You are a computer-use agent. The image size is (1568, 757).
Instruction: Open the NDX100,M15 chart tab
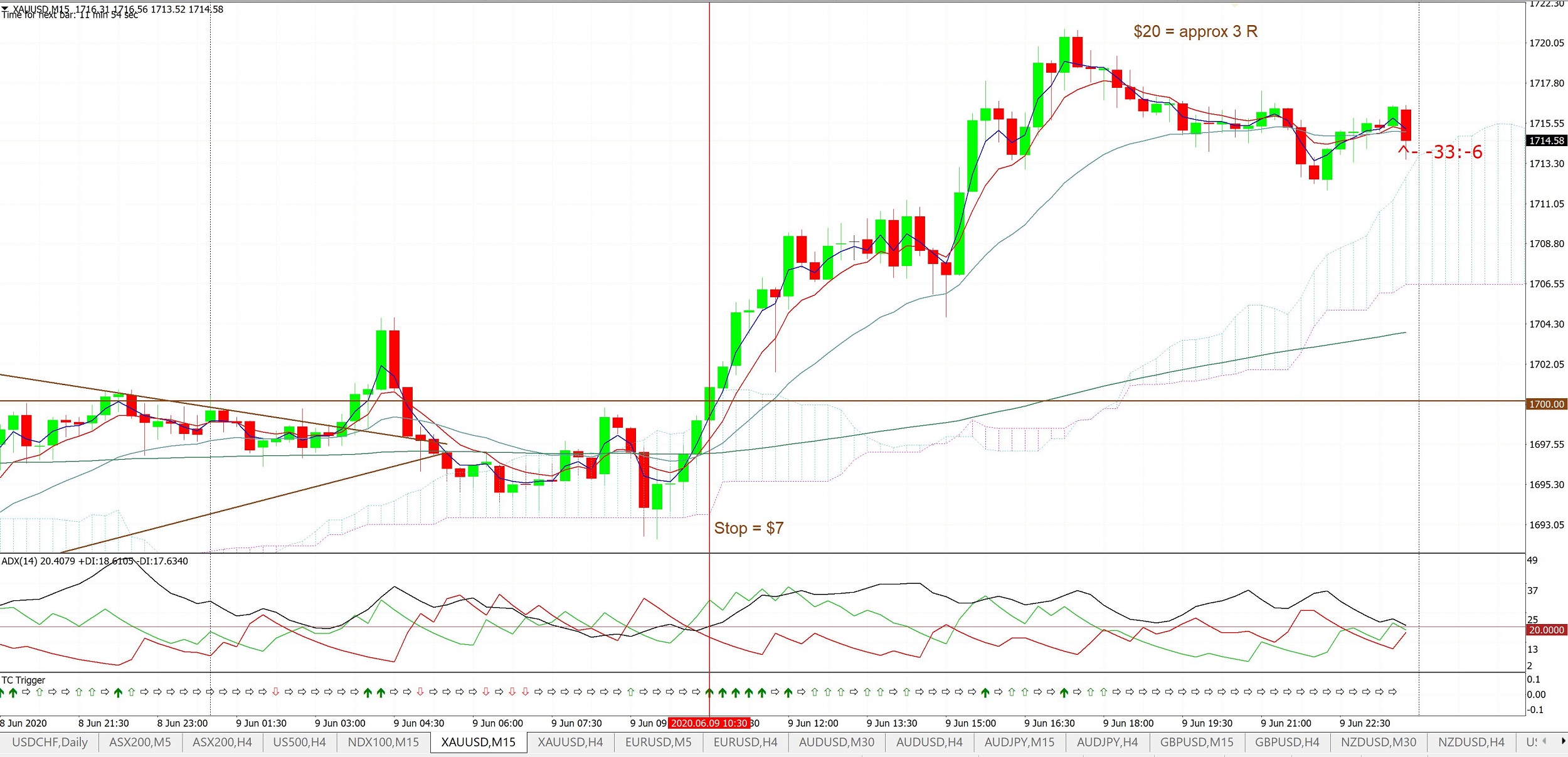[383, 742]
